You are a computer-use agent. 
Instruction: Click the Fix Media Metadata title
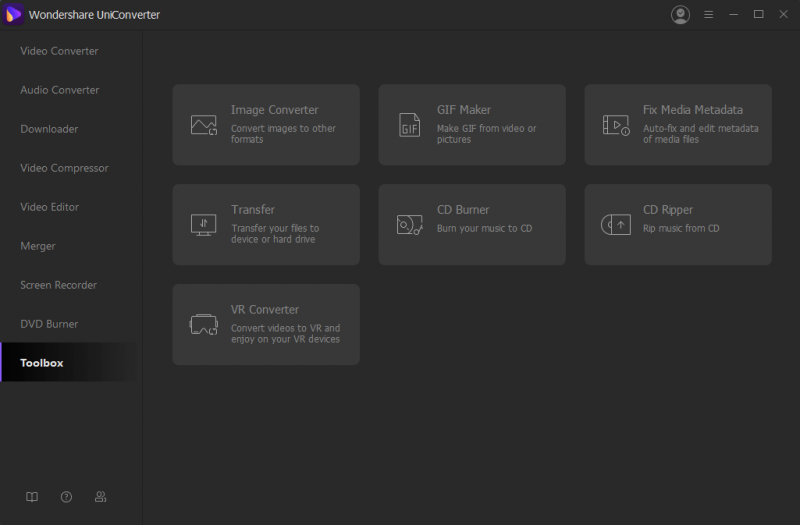coord(693,110)
